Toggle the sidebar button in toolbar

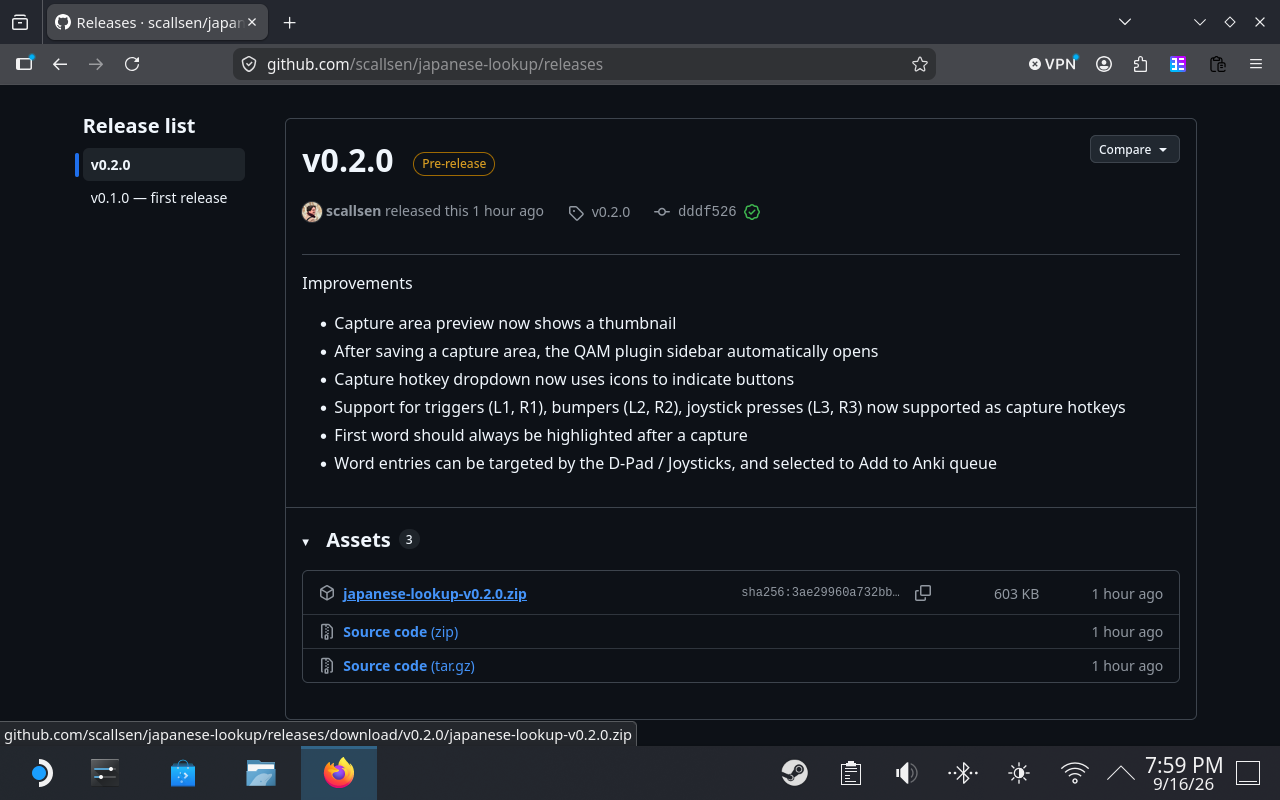(x=24, y=64)
